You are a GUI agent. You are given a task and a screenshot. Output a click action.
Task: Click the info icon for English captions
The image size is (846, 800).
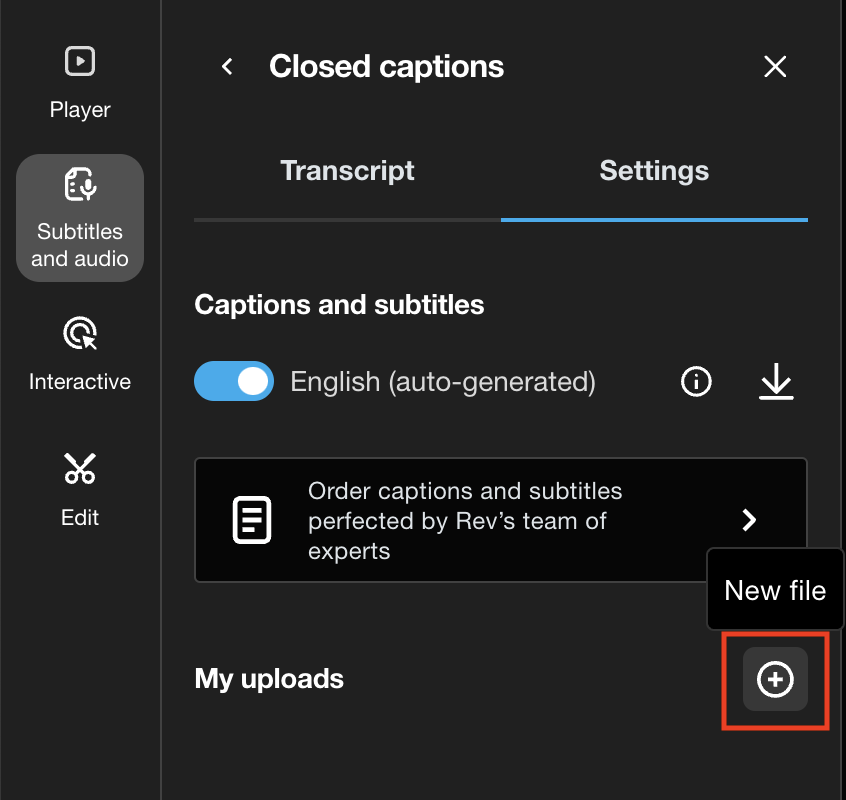(x=696, y=382)
